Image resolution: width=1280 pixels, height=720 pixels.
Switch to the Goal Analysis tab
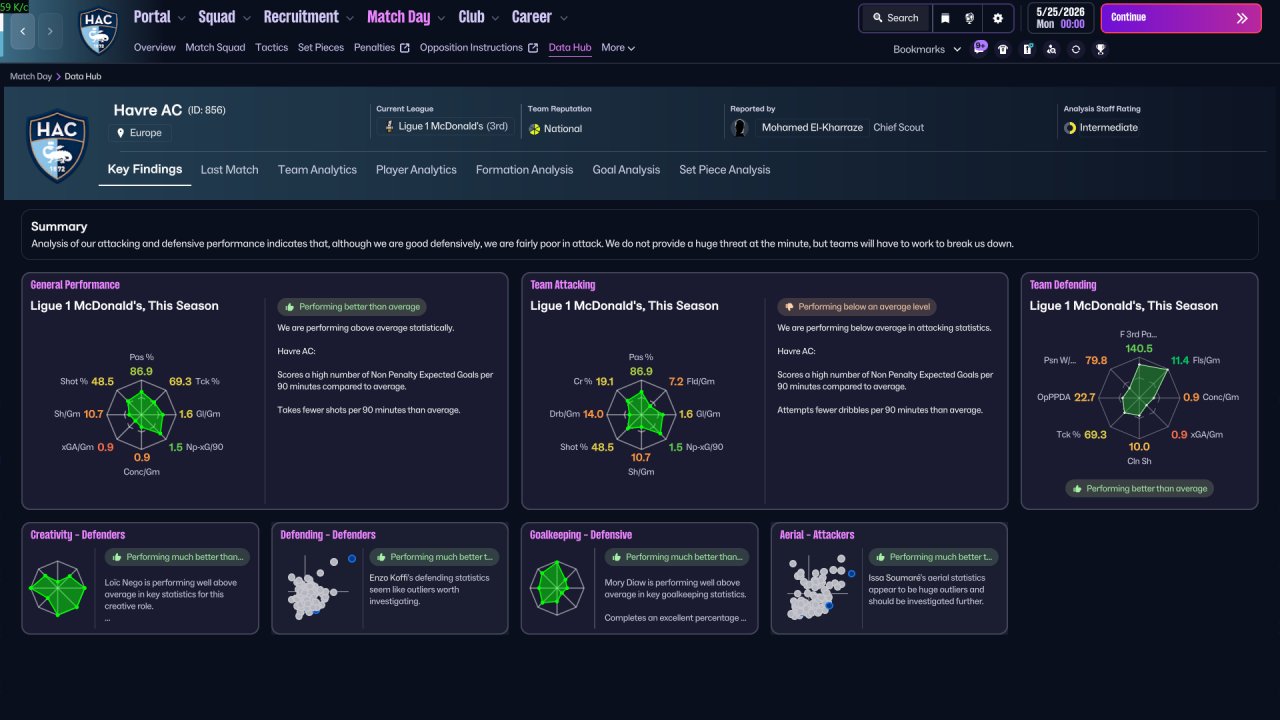[x=626, y=170]
